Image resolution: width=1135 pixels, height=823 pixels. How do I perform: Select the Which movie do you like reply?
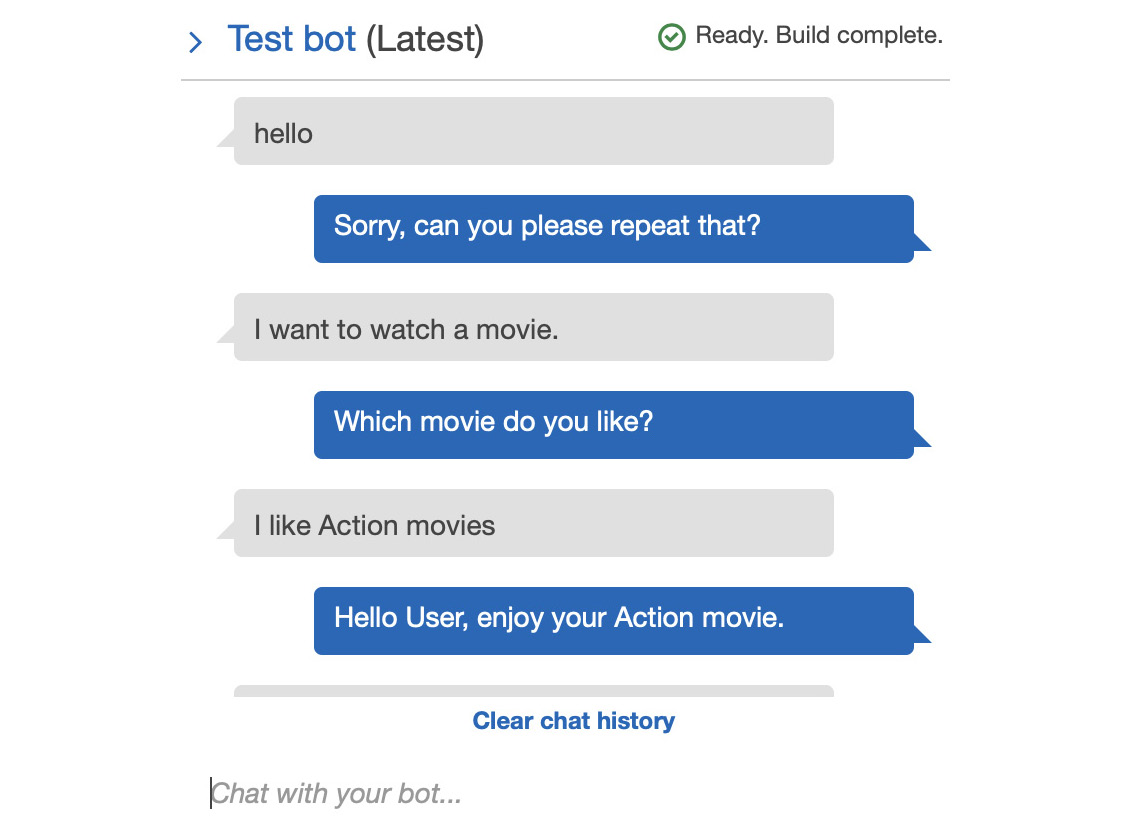pos(613,425)
